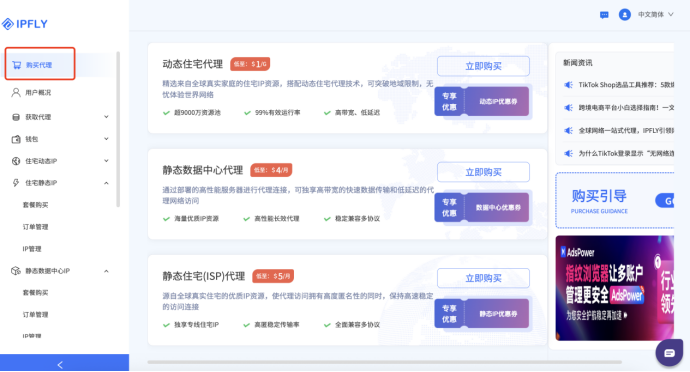Open the chat message icon in header
The width and height of the screenshot is (690, 372).
click(604, 15)
